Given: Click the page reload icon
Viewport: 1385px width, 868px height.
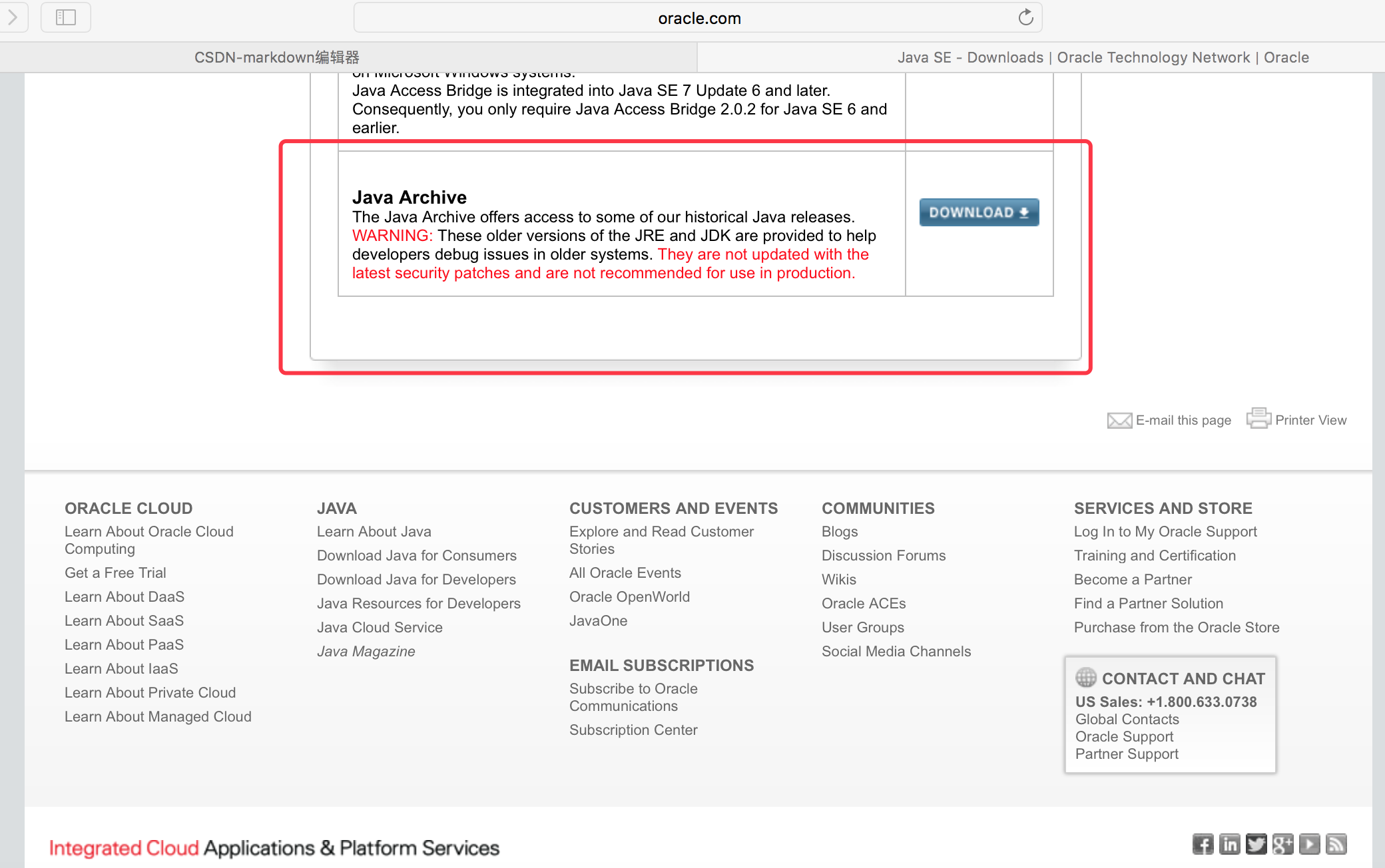Looking at the screenshot, I should [x=1025, y=17].
